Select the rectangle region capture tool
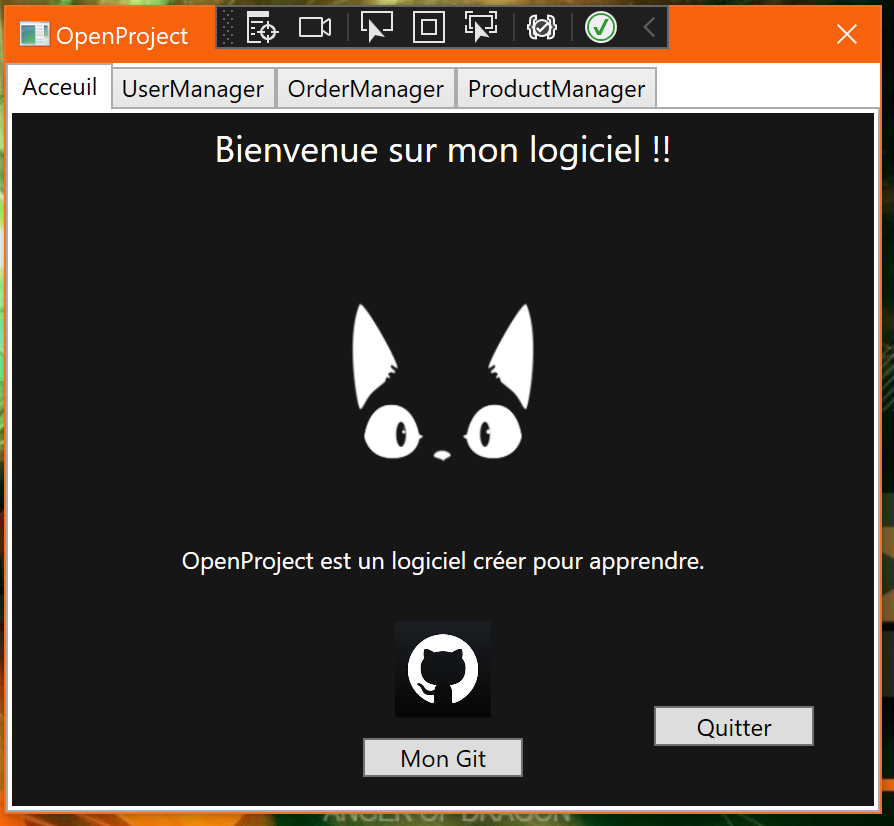Image resolution: width=894 pixels, height=826 pixels. coord(428,27)
